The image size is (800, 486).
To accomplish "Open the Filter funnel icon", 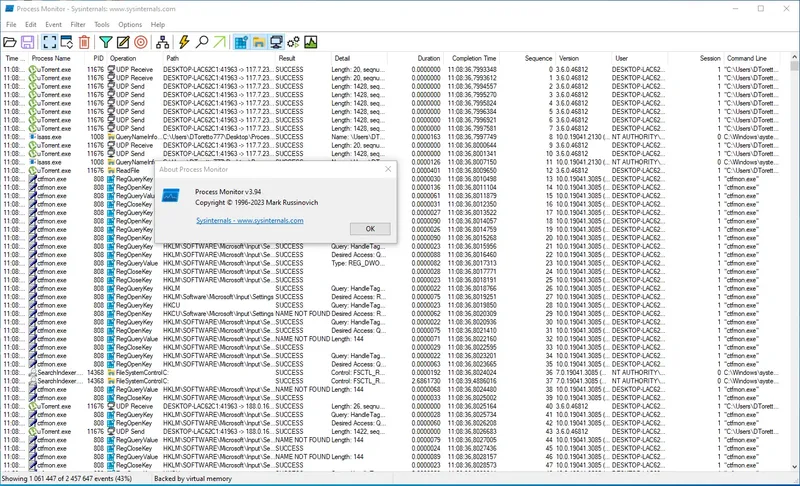I will pos(106,42).
